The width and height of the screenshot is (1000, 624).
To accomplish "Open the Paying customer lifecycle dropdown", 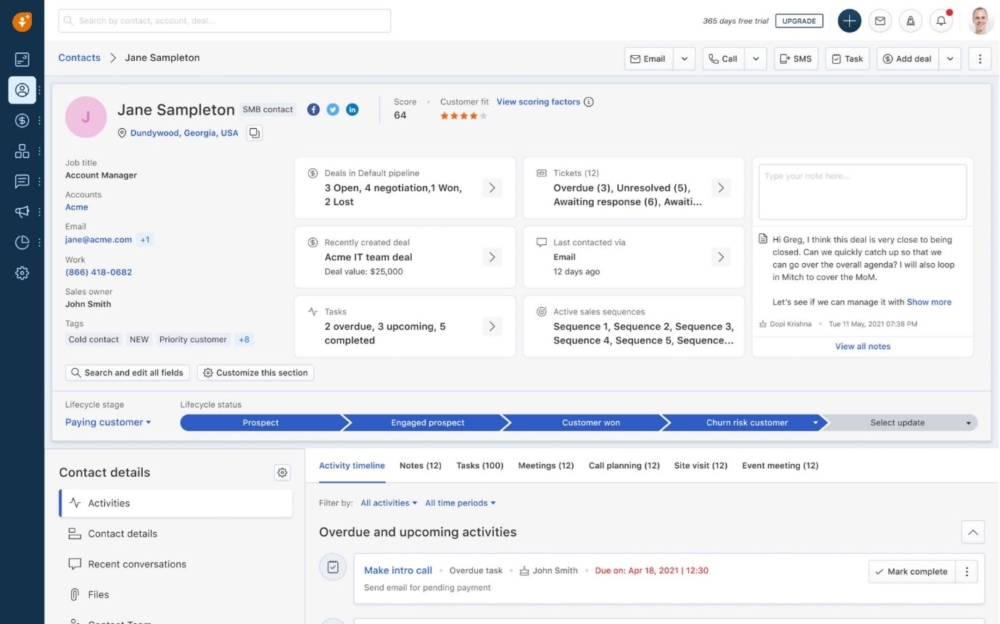I will [x=108, y=423].
